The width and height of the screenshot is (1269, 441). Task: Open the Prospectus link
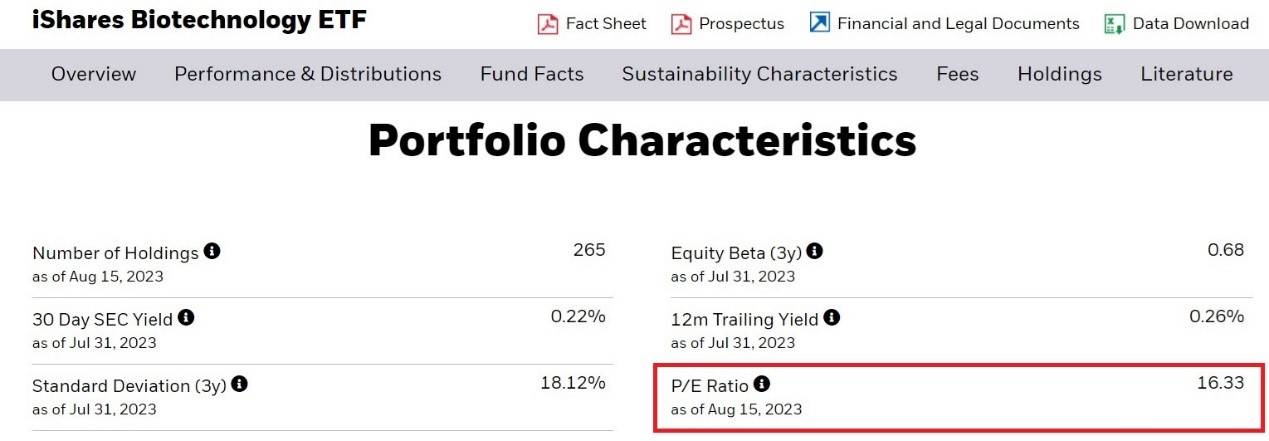click(x=742, y=23)
